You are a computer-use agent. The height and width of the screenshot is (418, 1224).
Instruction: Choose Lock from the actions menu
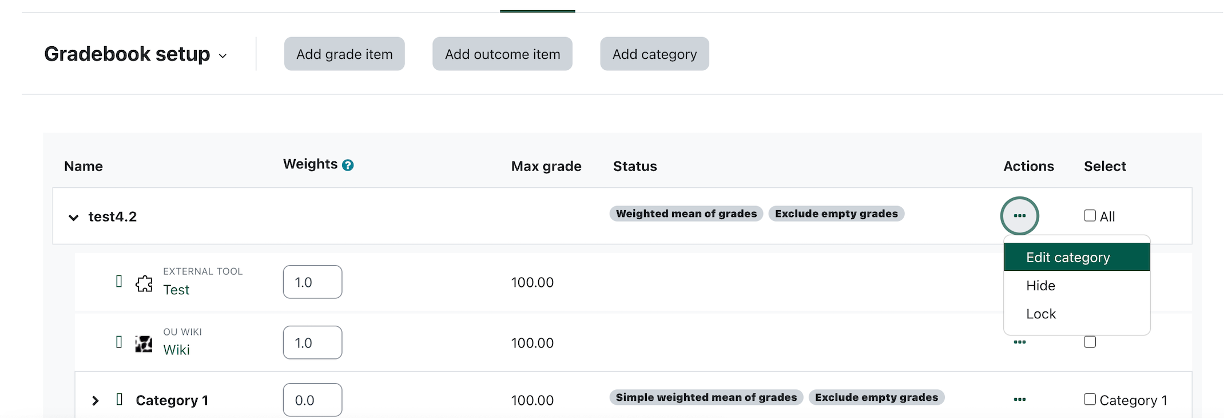pos(1077,313)
